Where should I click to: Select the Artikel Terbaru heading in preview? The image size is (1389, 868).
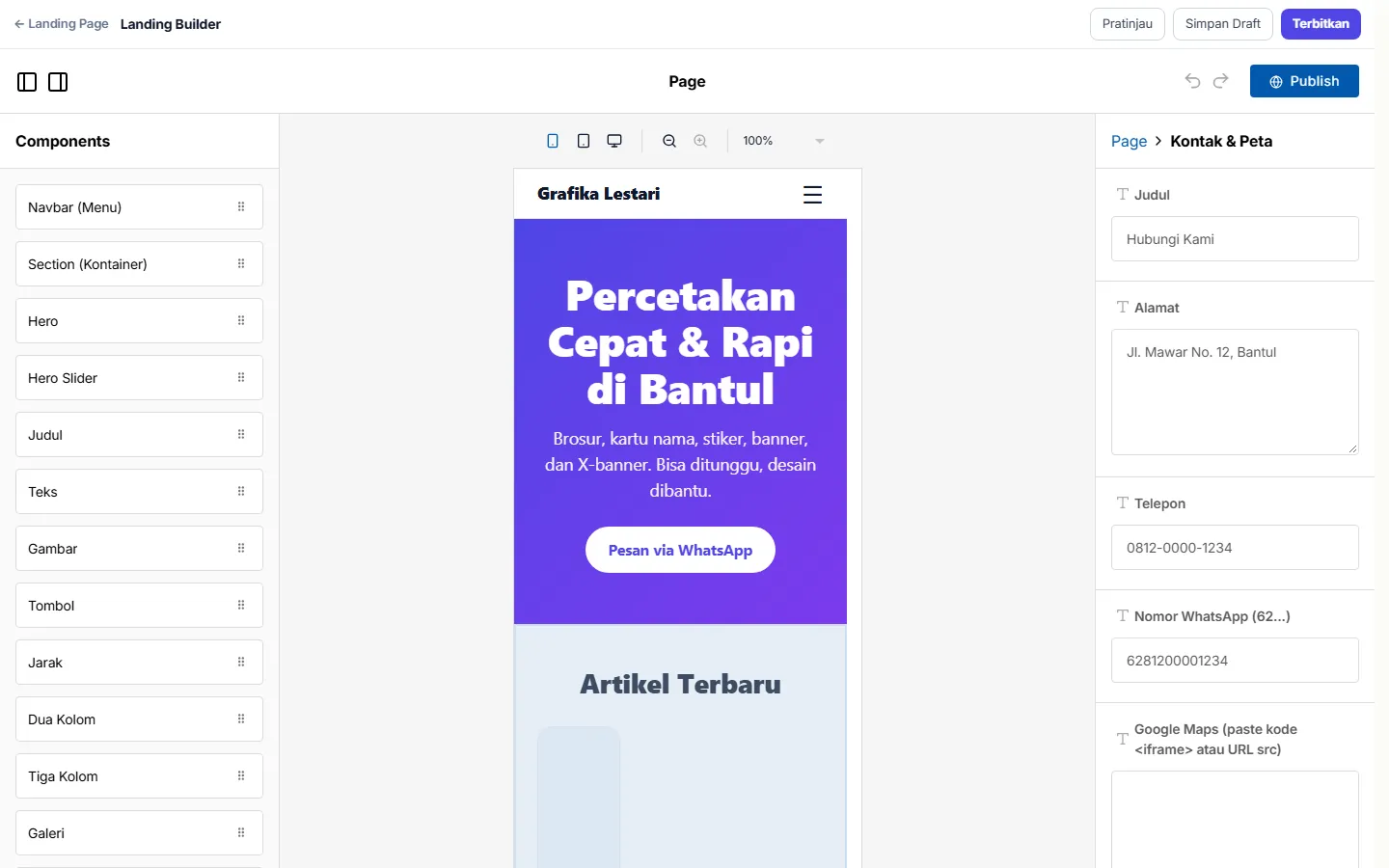pos(680,684)
